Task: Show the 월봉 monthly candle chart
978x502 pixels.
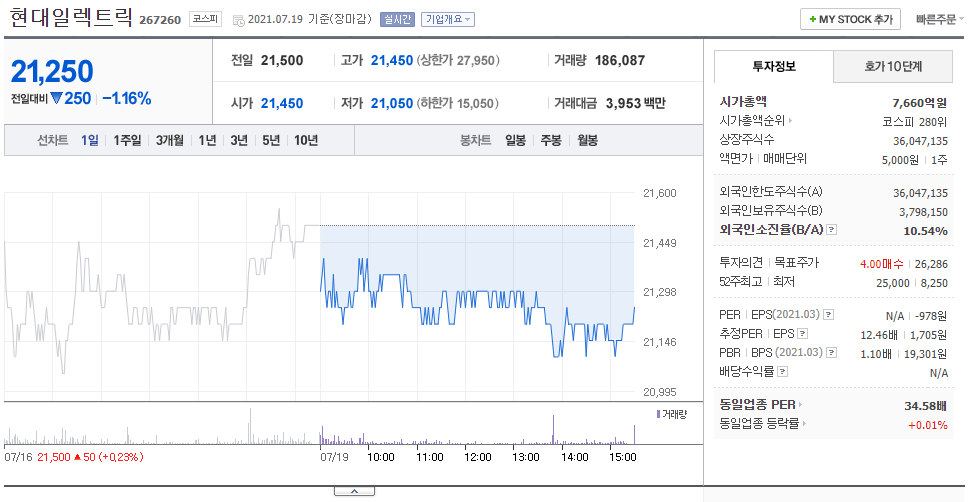Action: 588,140
